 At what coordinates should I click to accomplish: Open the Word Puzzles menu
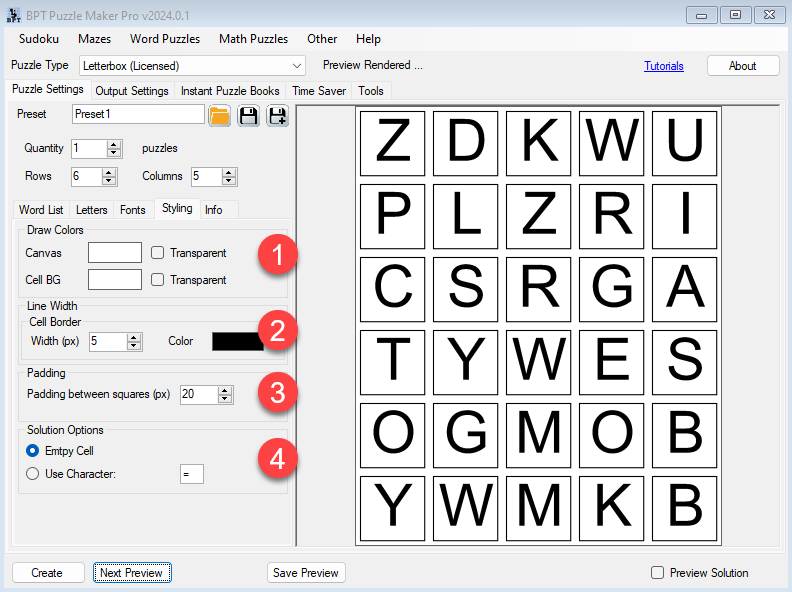pos(165,39)
